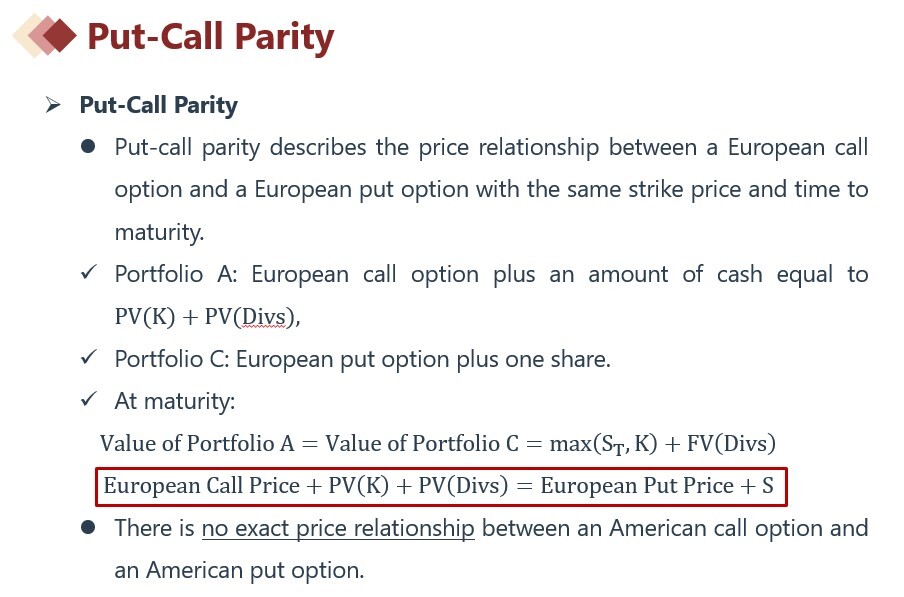This screenshot has width=904, height=597.
Task: Click the misspelled word Divs with squiggle
Action: coord(263,316)
